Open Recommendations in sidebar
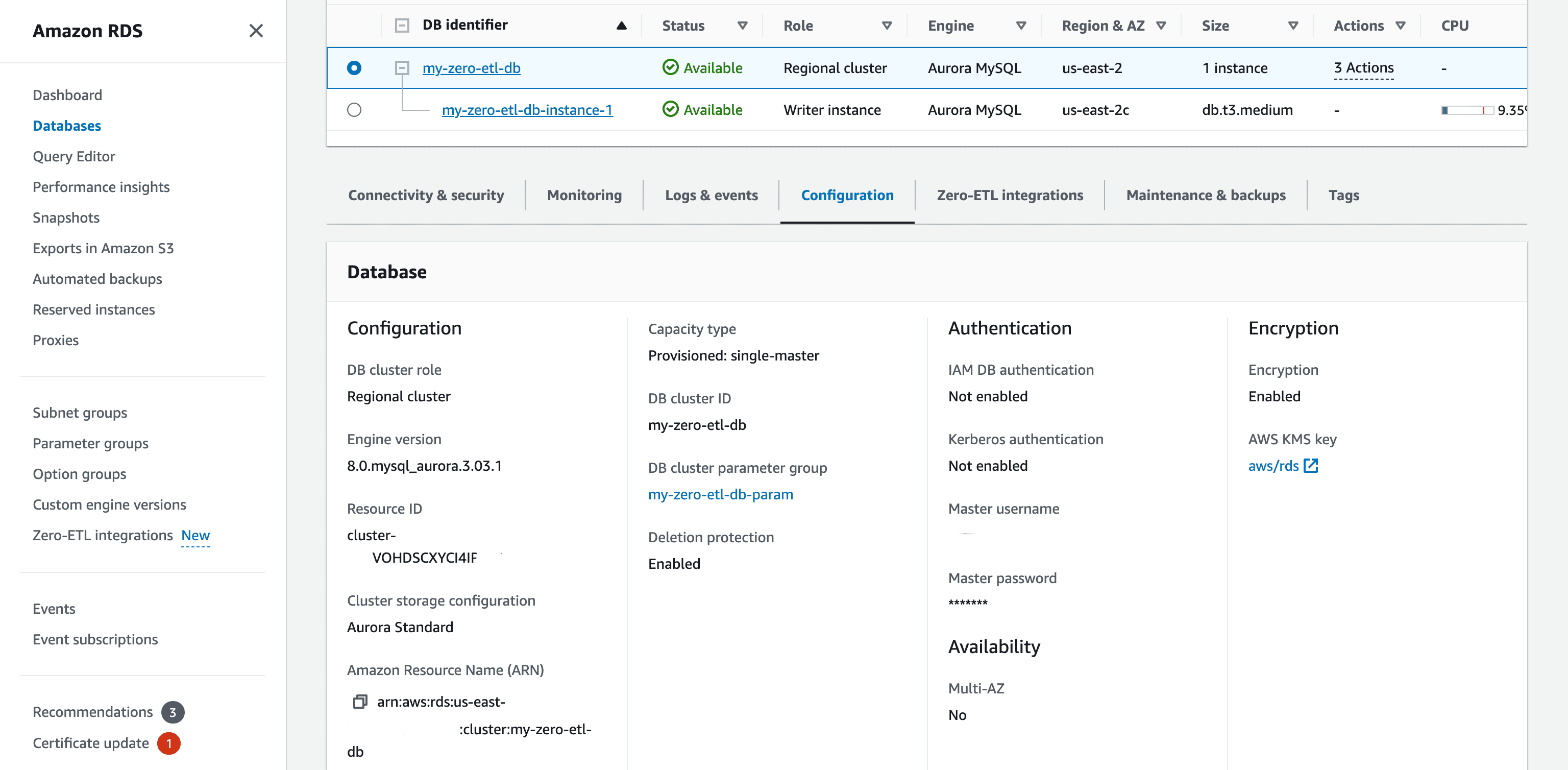This screenshot has height=770, width=1568. [92, 712]
